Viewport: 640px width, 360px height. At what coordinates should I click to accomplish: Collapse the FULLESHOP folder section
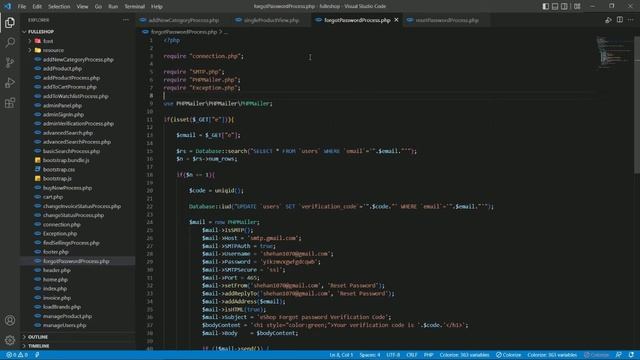(41, 31)
